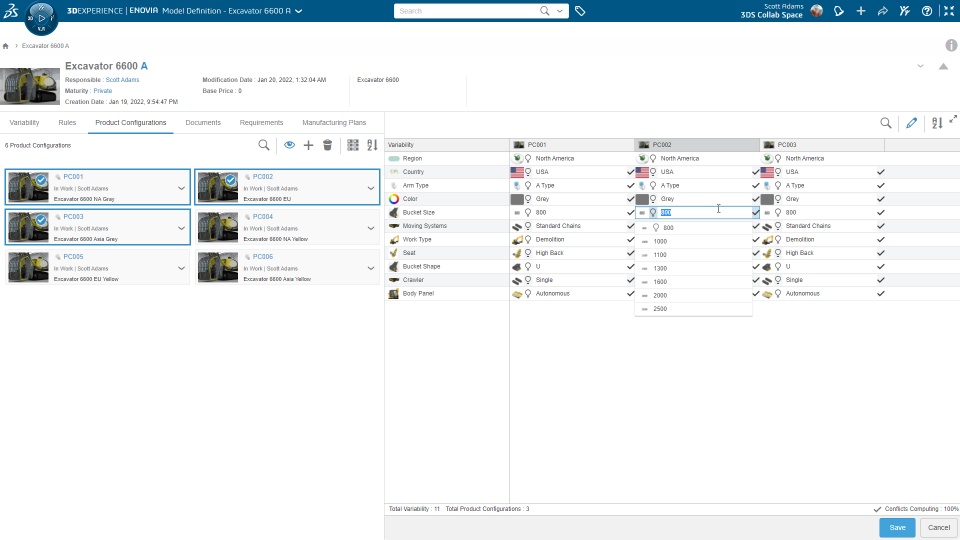960x540 pixels.
Task: Expand the PC002 card chevron
Action: pos(370,188)
